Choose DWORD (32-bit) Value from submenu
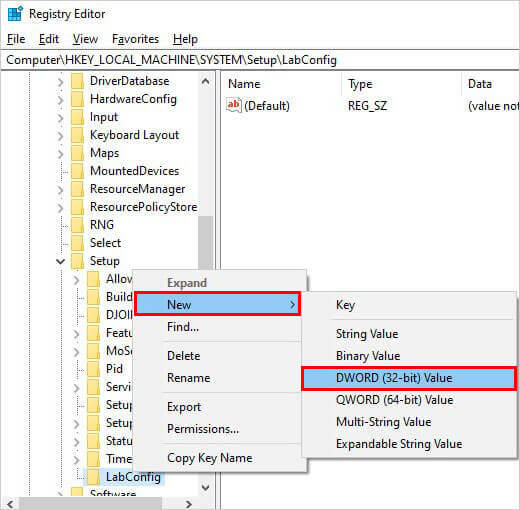Image resolution: width=520 pixels, height=510 pixels. click(x=409, y=378)
